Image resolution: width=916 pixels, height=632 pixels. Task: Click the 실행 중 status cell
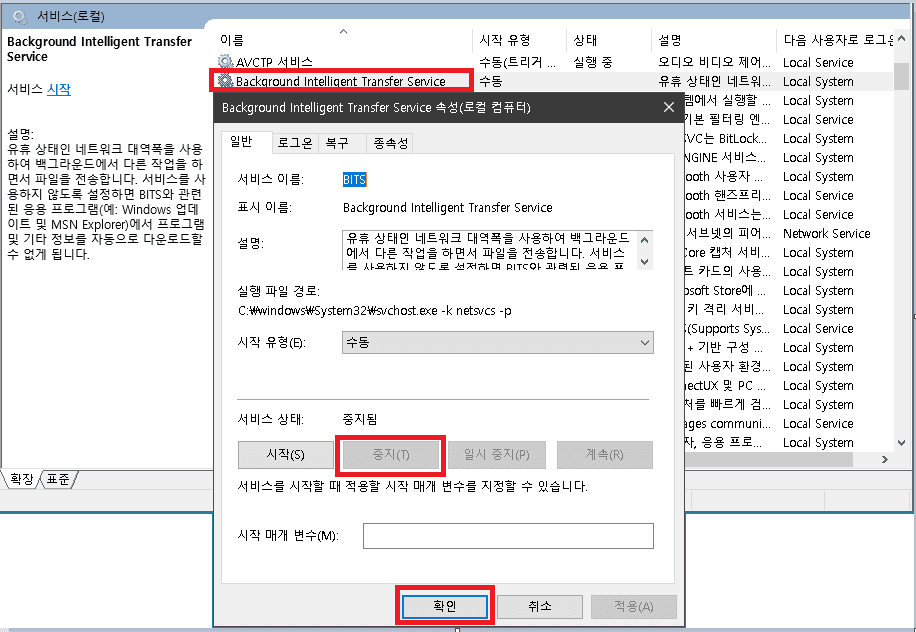(x=593, y=62)
